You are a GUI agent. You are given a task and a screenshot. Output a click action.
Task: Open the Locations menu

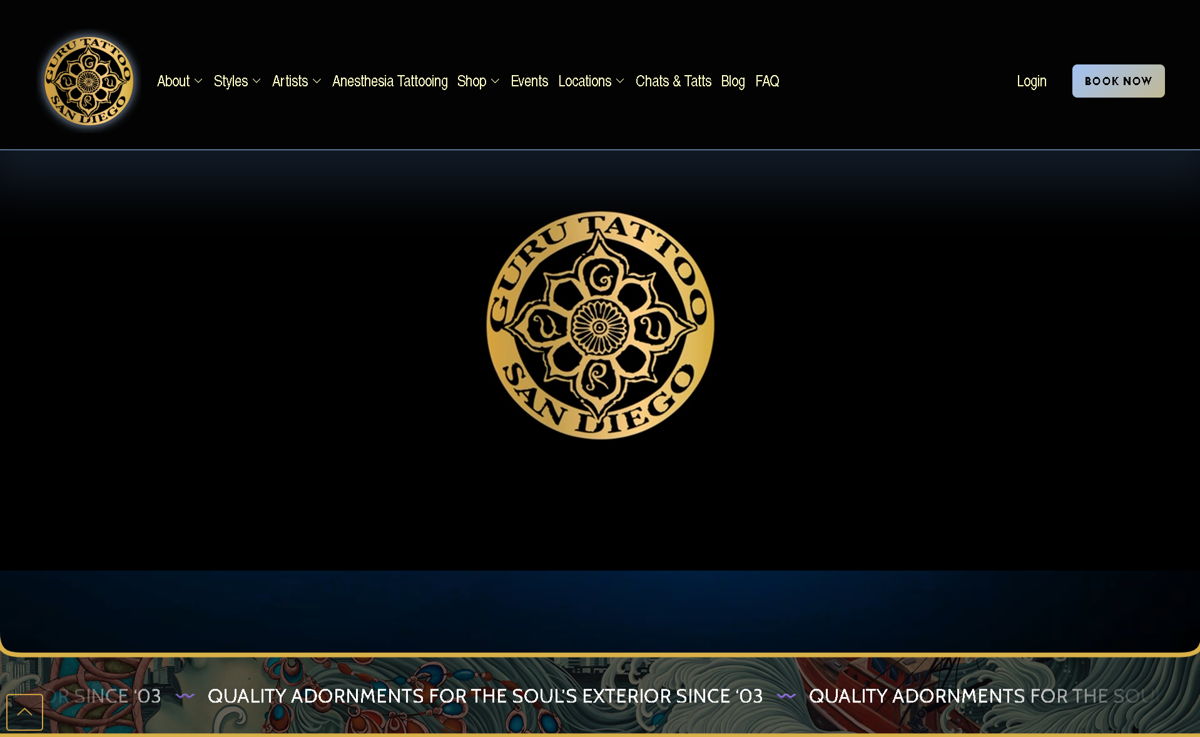click(585, 81)
